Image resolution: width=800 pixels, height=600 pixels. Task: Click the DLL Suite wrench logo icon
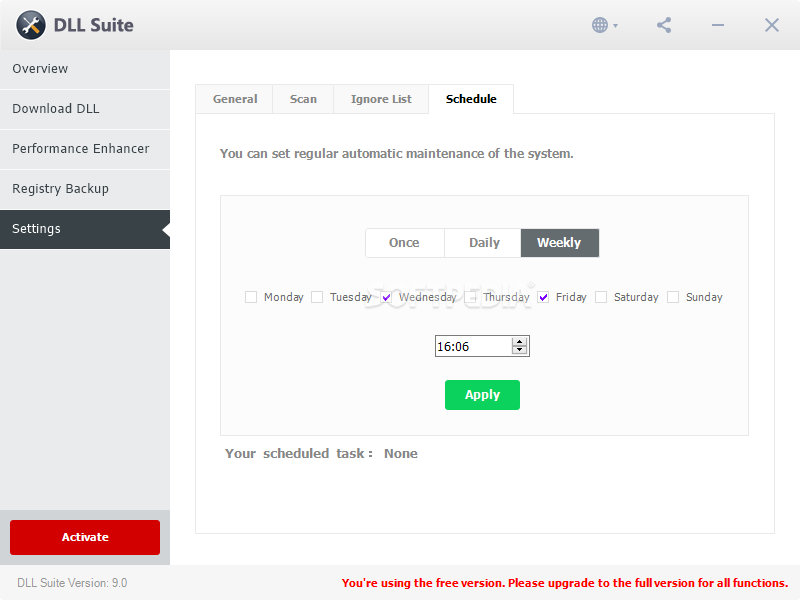coord(31,25)
